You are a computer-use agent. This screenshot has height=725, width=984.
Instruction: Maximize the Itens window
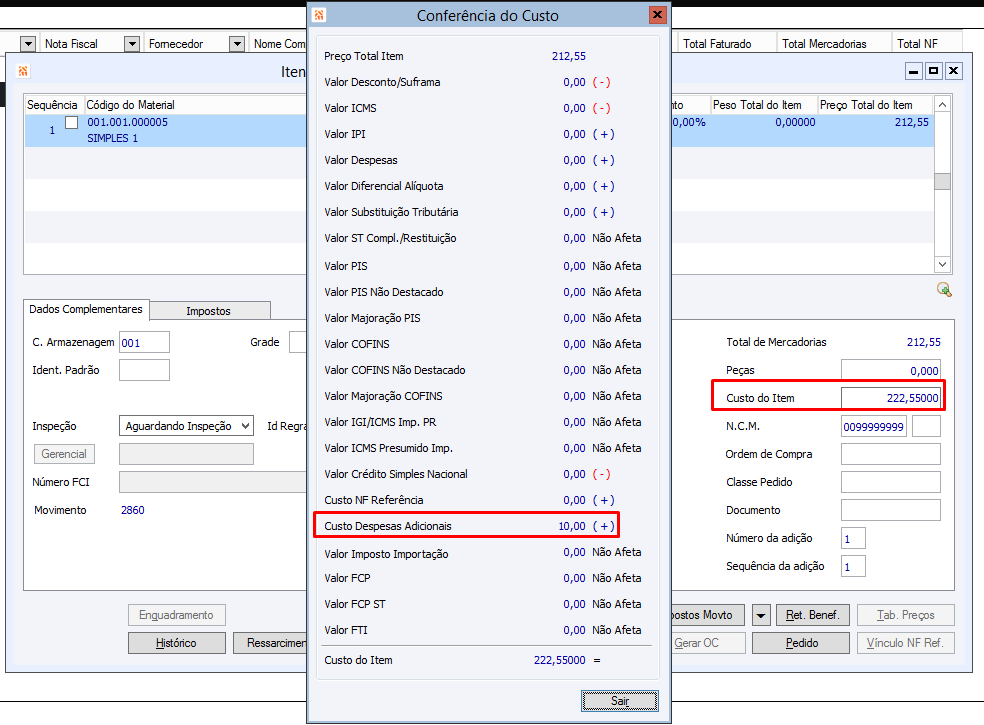click(933, 71)
